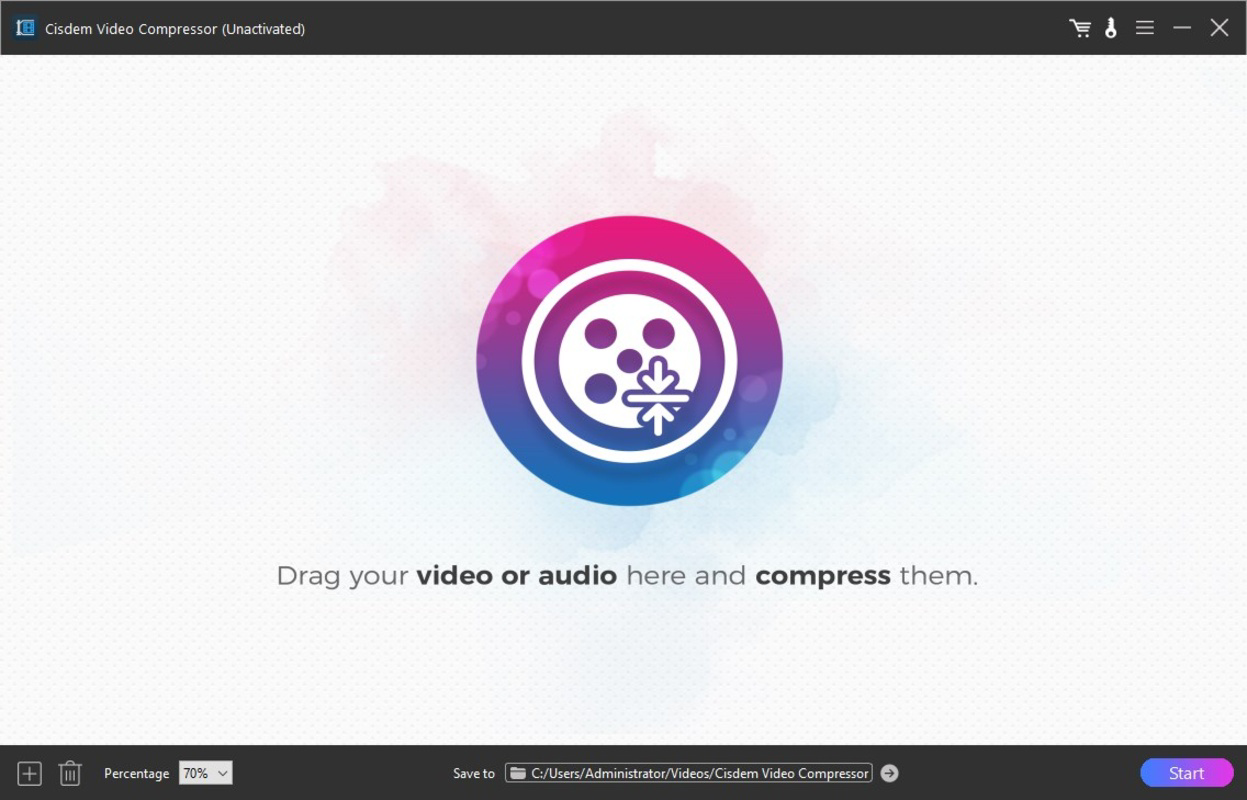Click the add files plus icon
The width and height of the screenshot is (1247, 800).
point(29,772)
